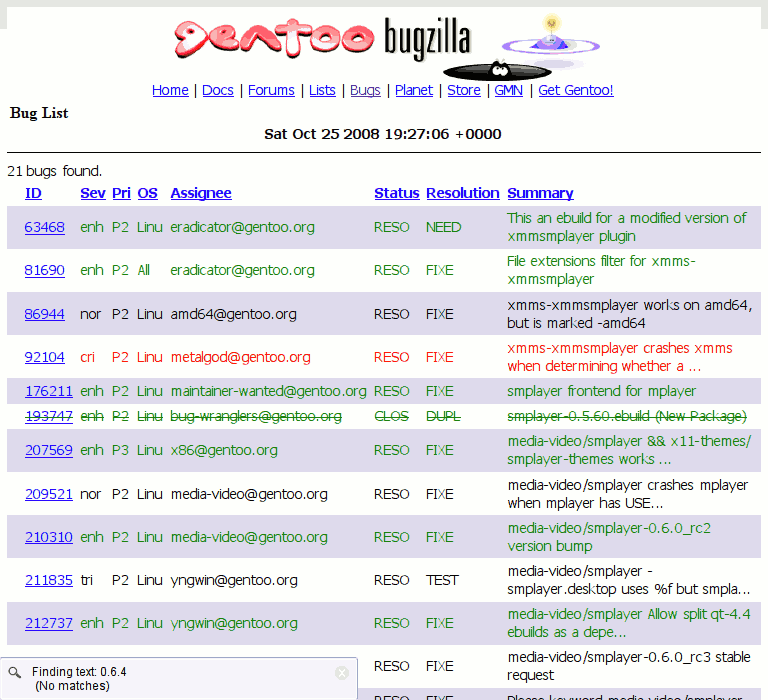
Task: Click NEED resolution in bug 63468 row
Action: click(x=443, y=227)
